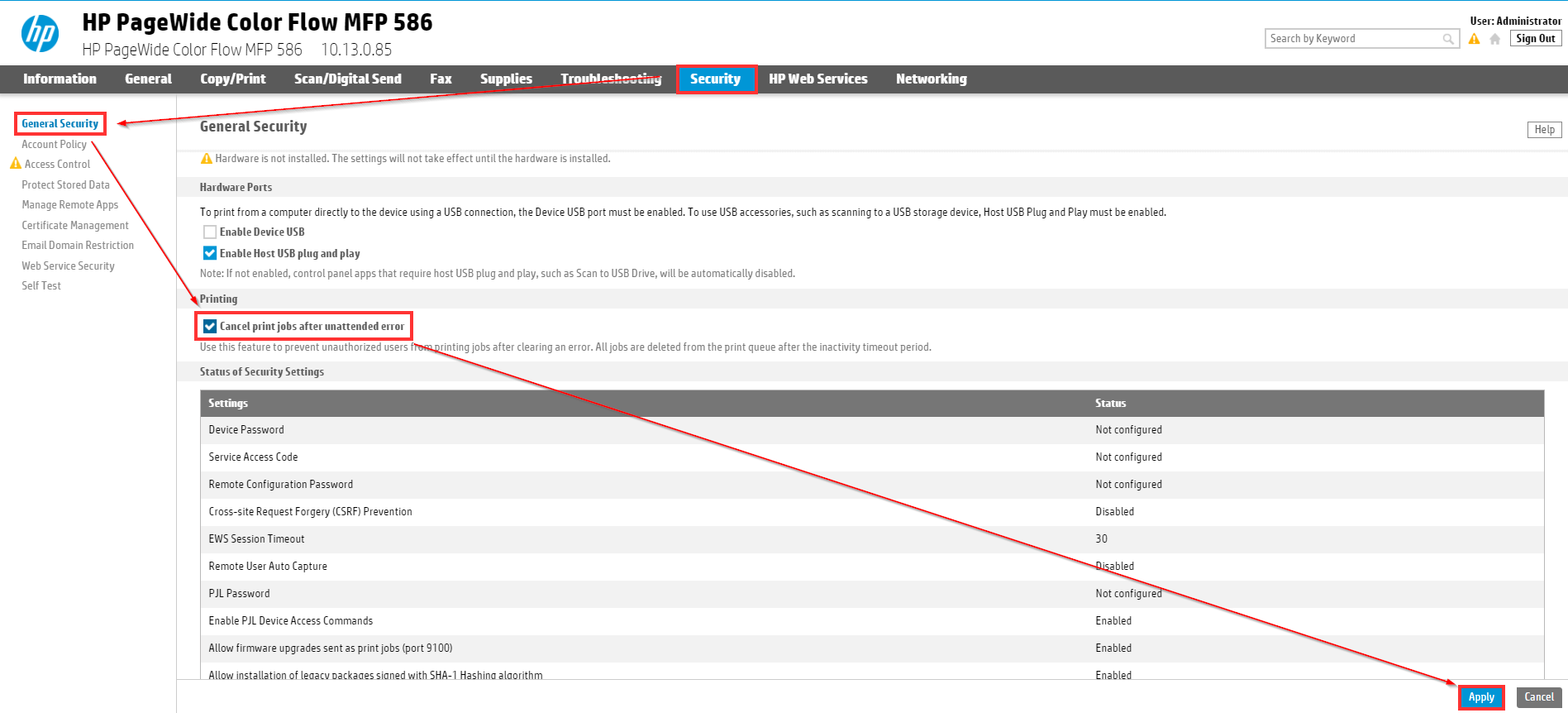The height and width of the screenshot is (713, 1568).
Task: Click the Cancel button
Action: [1538, 697]
